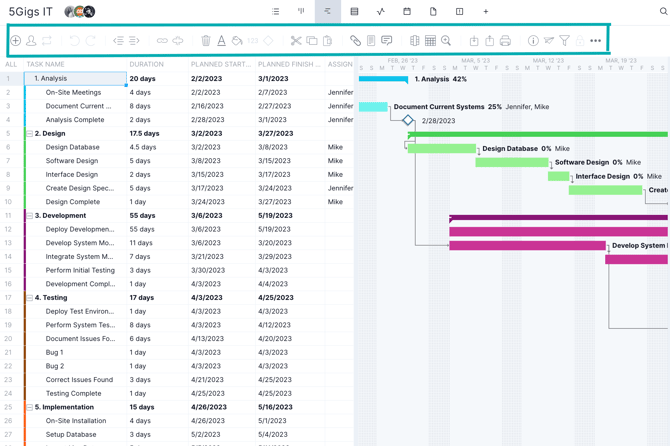Viewport: 670px width, 446px height.
Task: Click the printer icon
Action: (505, 41)
